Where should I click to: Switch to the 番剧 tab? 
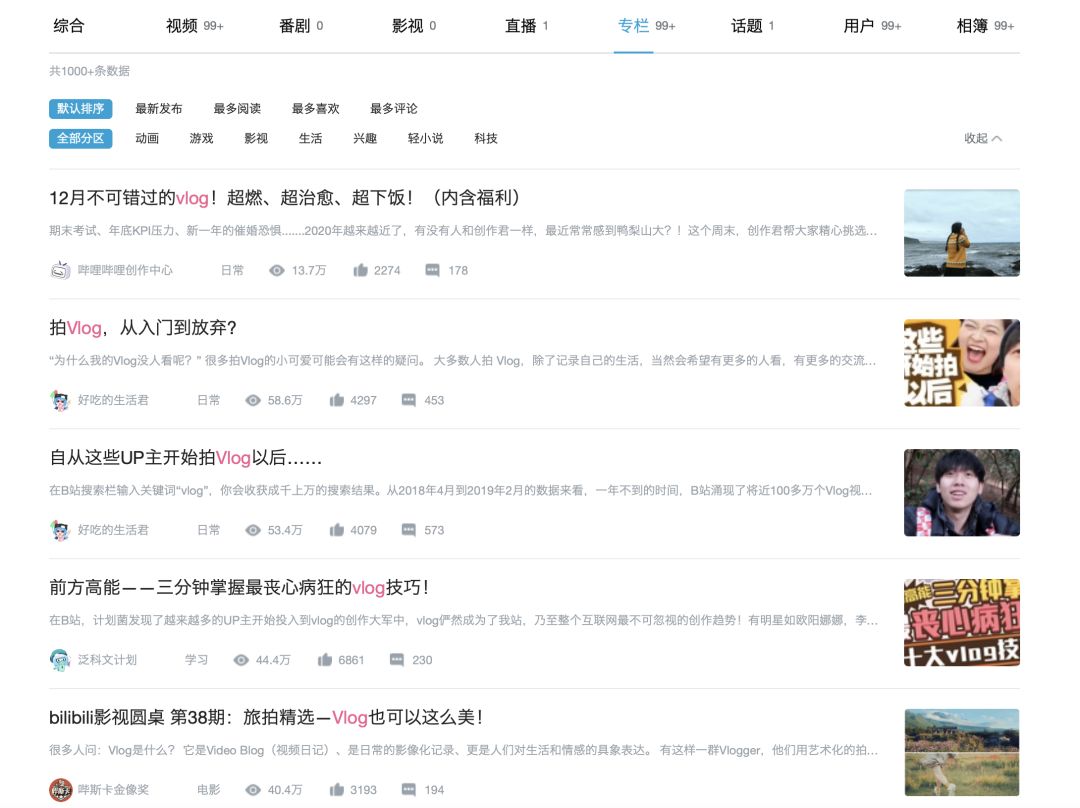(301, 26)
